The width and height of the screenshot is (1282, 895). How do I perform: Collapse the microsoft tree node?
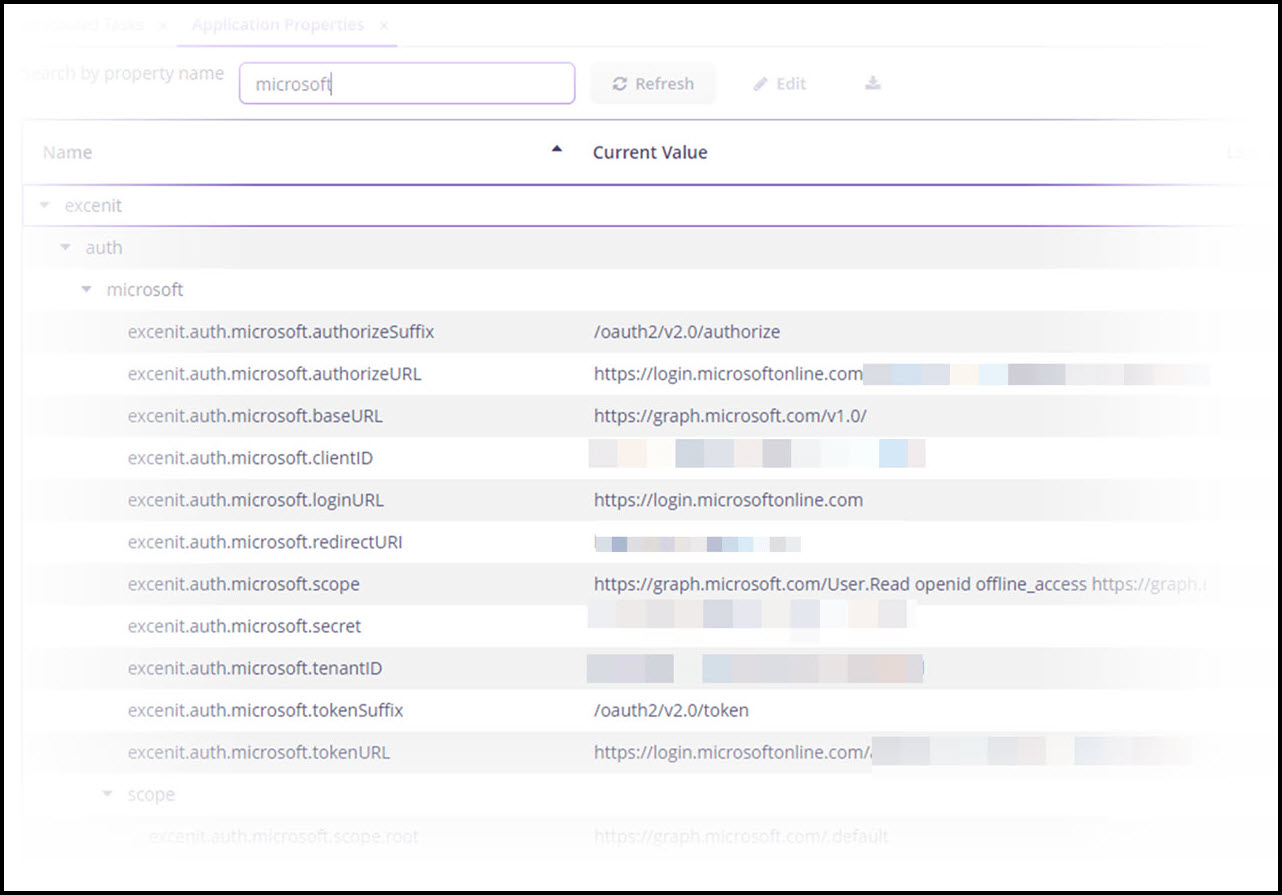coord(86,289)
